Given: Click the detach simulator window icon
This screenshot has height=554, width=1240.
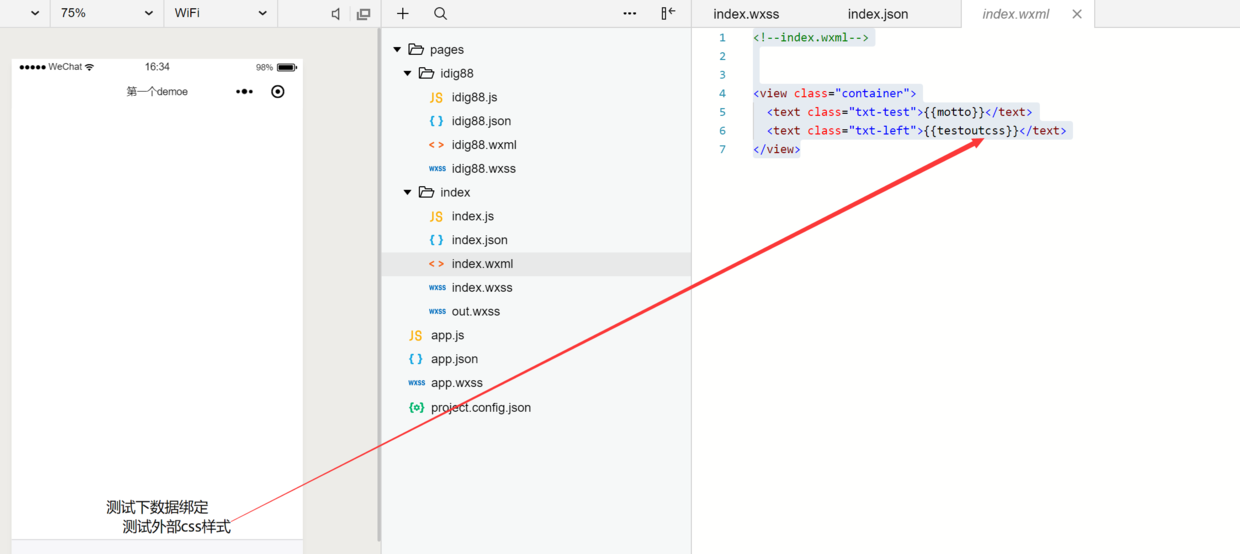Looking at the screenshot, I should coord(363,14).
